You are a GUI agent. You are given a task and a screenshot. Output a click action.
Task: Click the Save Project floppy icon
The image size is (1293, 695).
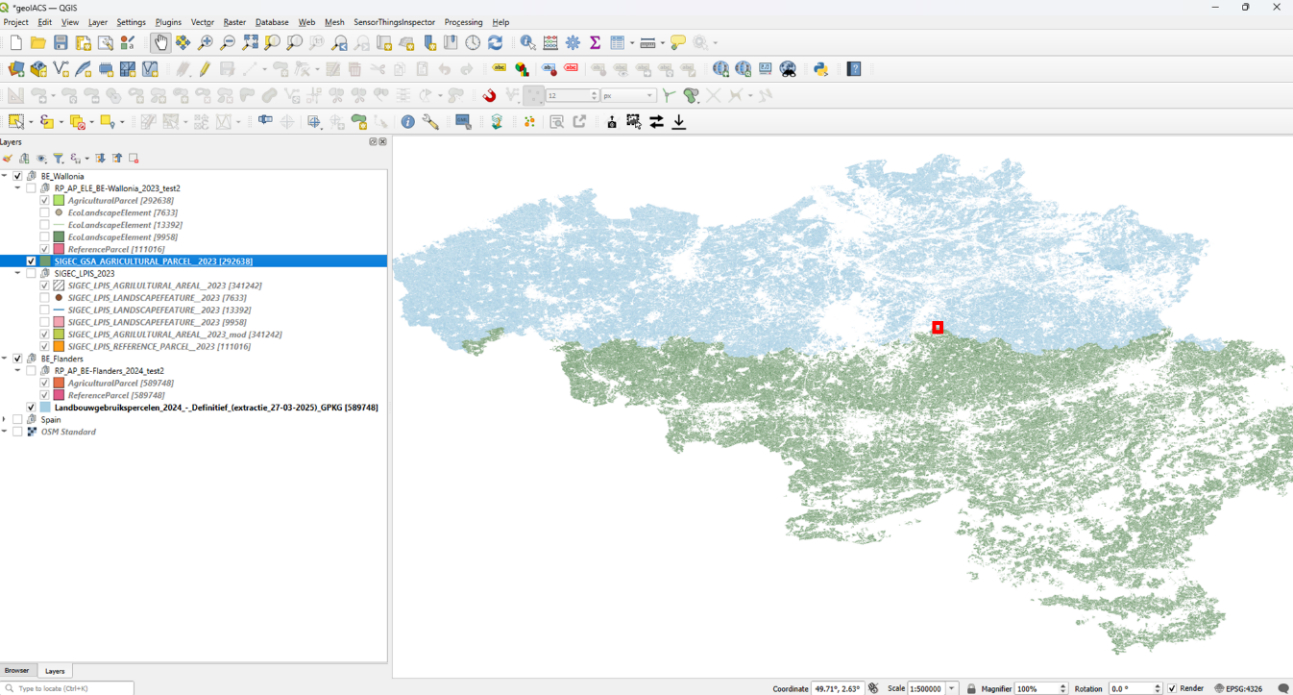(x=61, y=43)
